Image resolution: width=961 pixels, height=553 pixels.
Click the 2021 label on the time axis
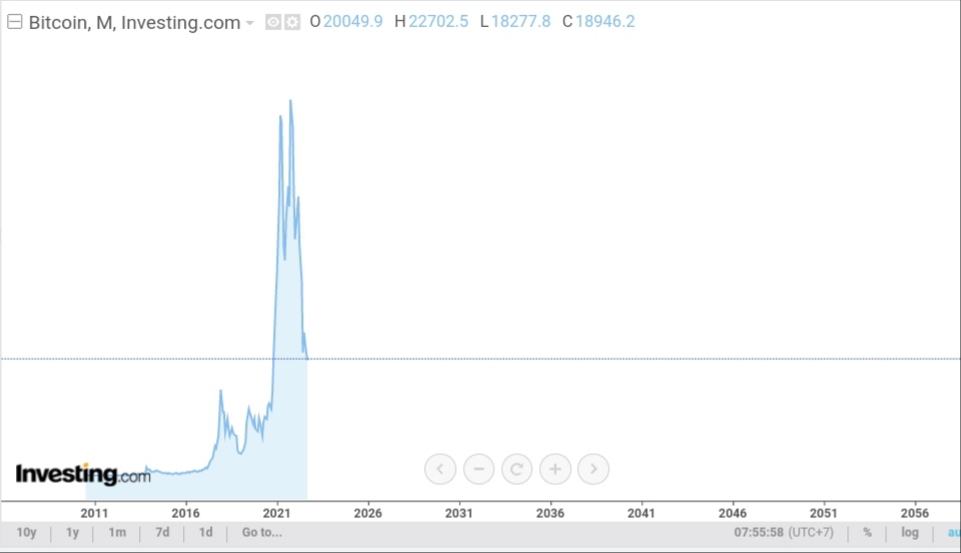(x=276, y=513)
